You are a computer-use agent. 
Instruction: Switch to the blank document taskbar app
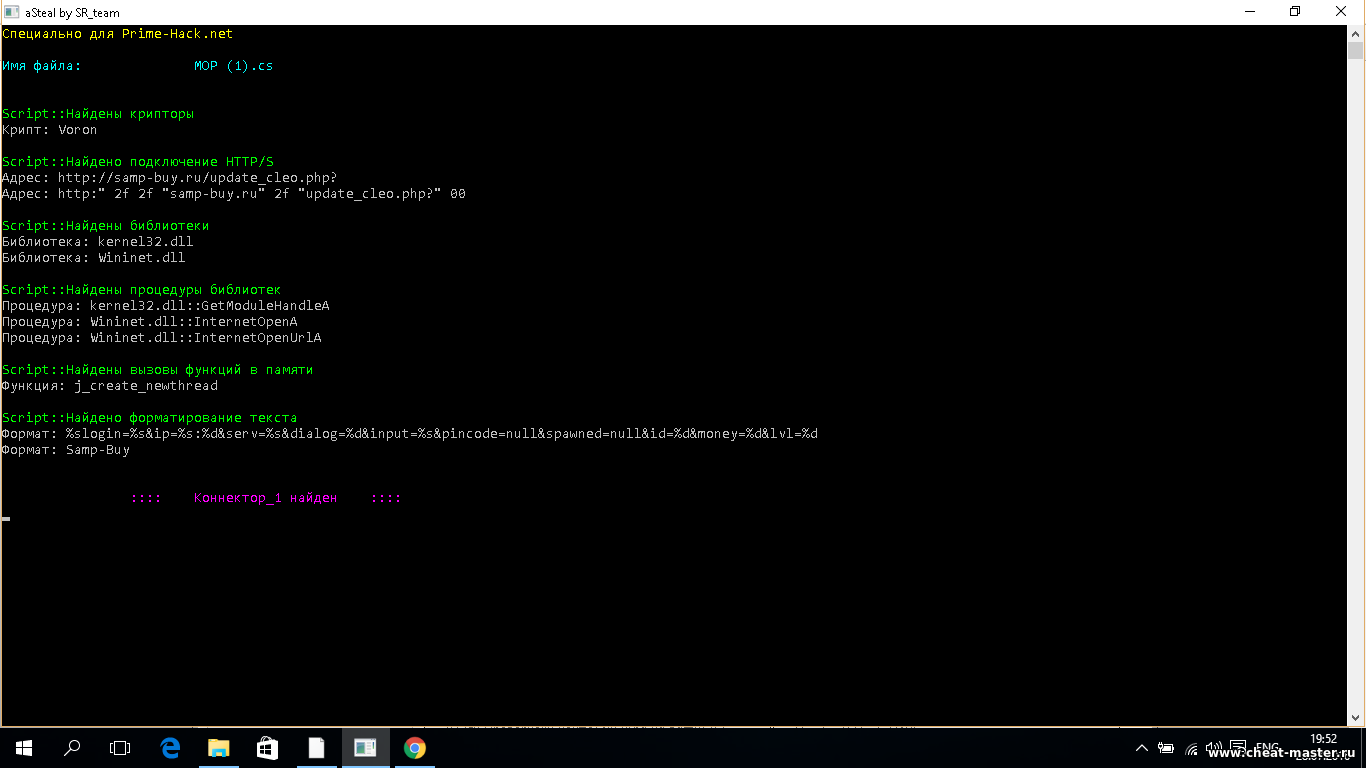click(x=316, y=747)
